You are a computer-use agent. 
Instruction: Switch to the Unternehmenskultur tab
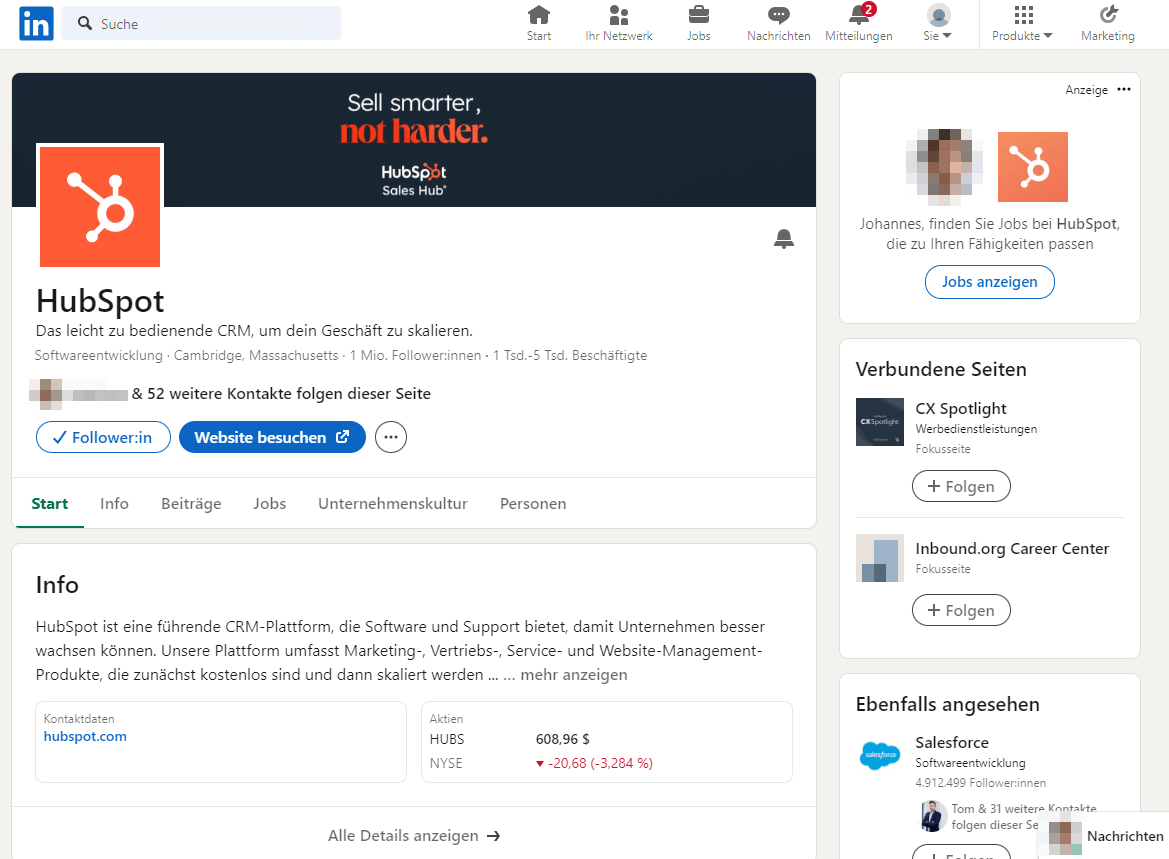click(x=393, y=504)
